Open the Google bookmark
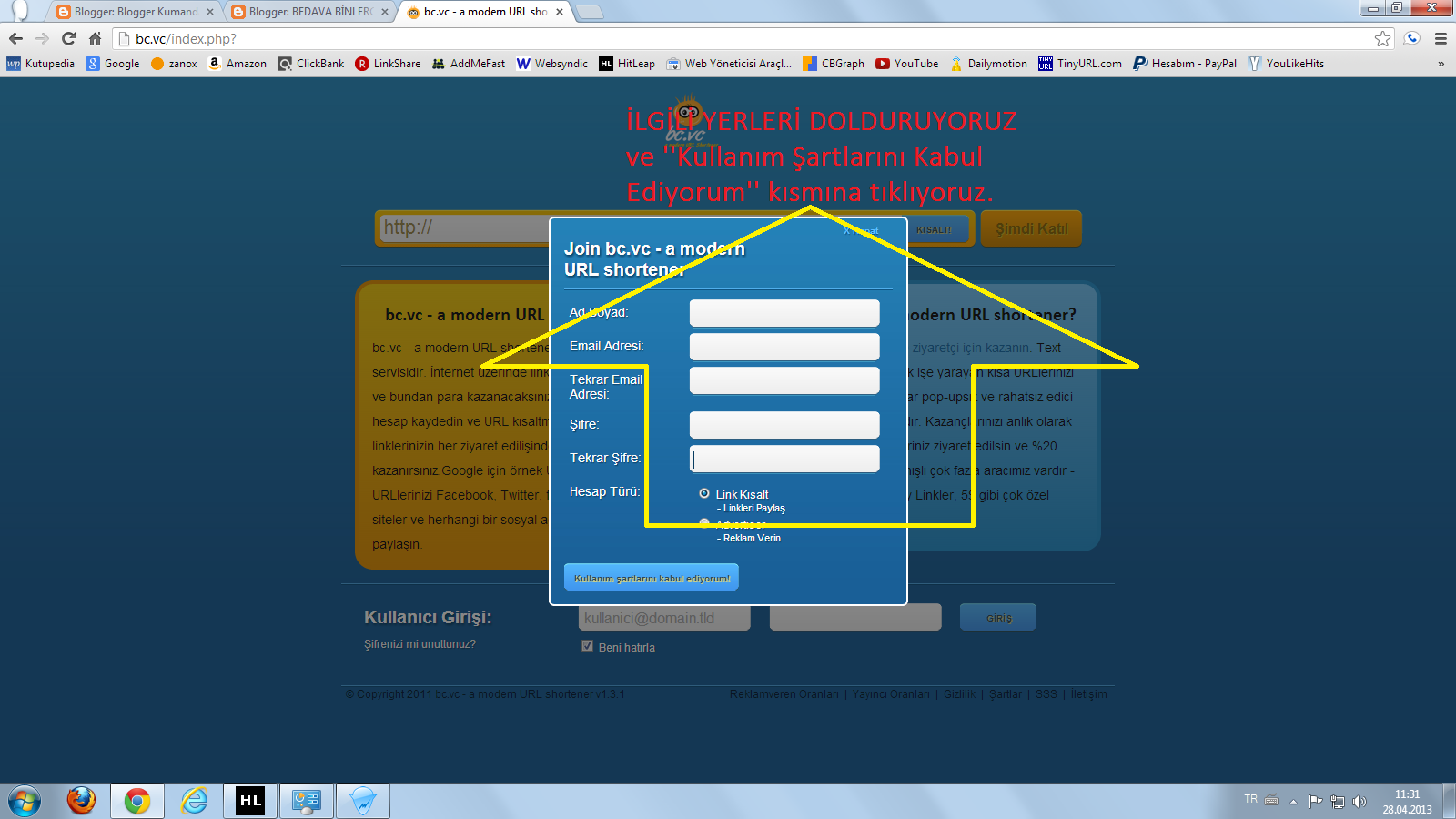Screen dimensions: 1456x819 (x=113, y=64)
